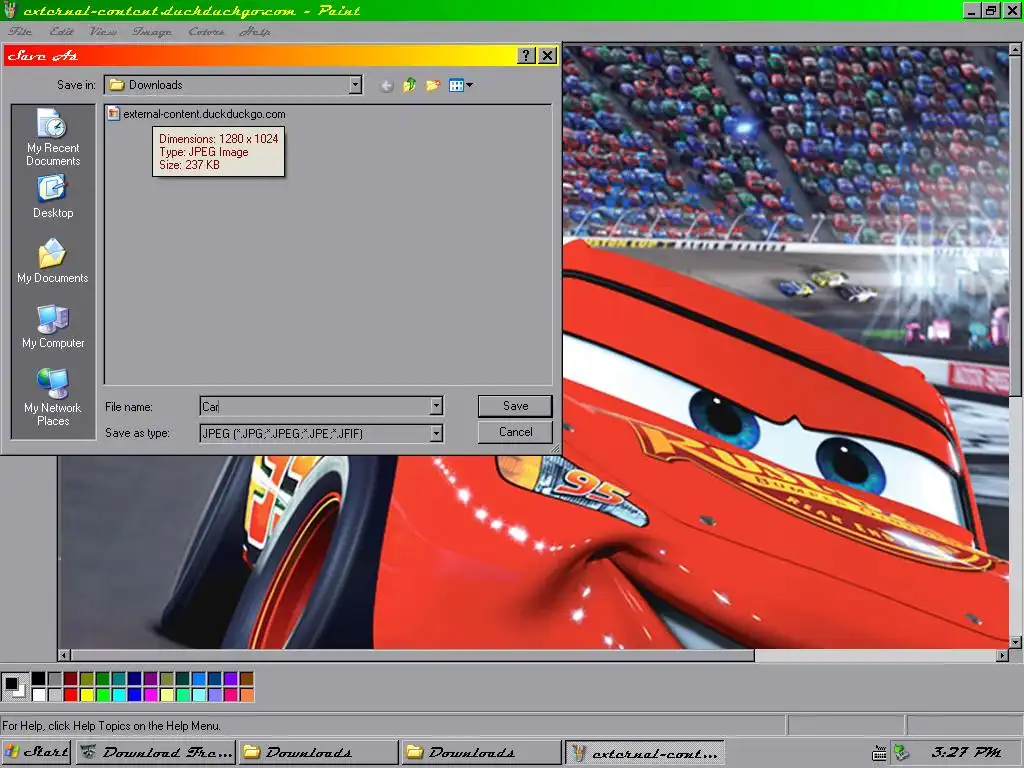Click the horizontal scrollbar right arrow
This screenshot has width=1024, height=768.
[x=1002, y=655]
